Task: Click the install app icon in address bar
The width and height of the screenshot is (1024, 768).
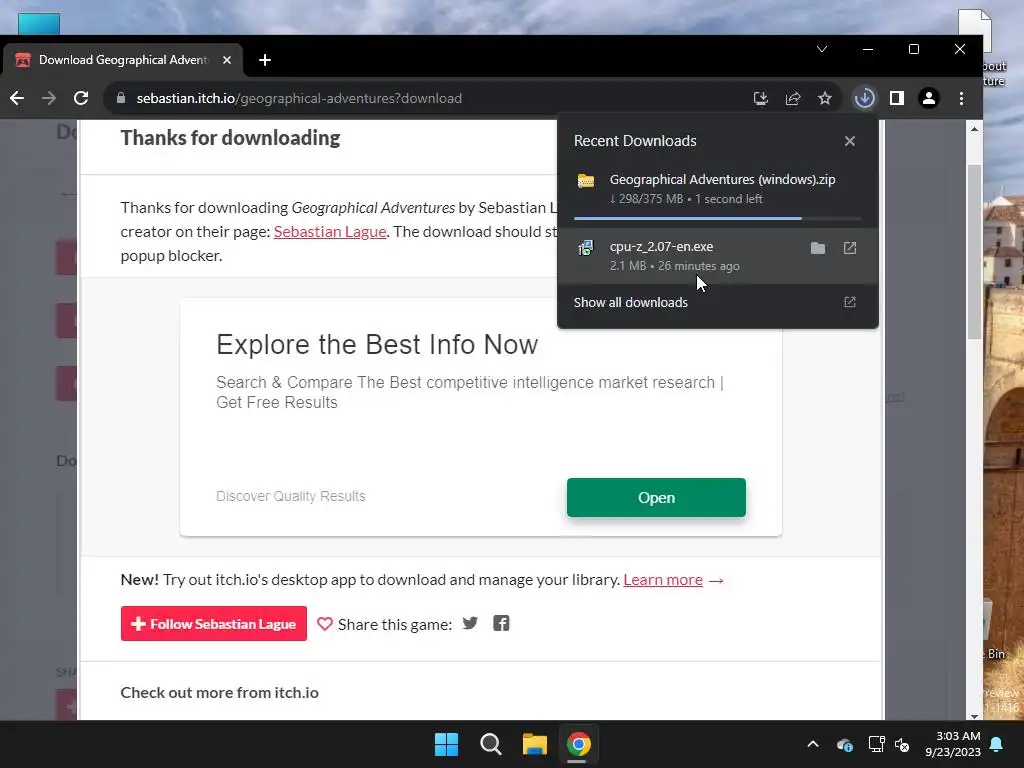Action: tap(760, 99)
